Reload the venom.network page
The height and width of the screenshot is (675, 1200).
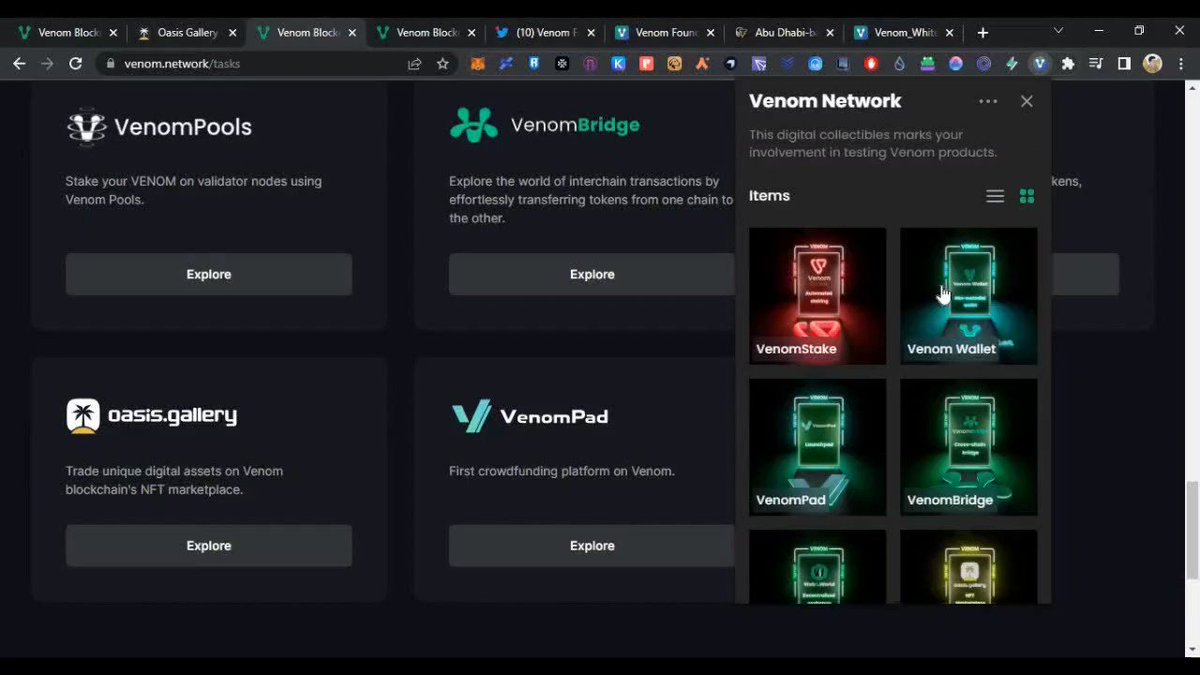(75, 63)
